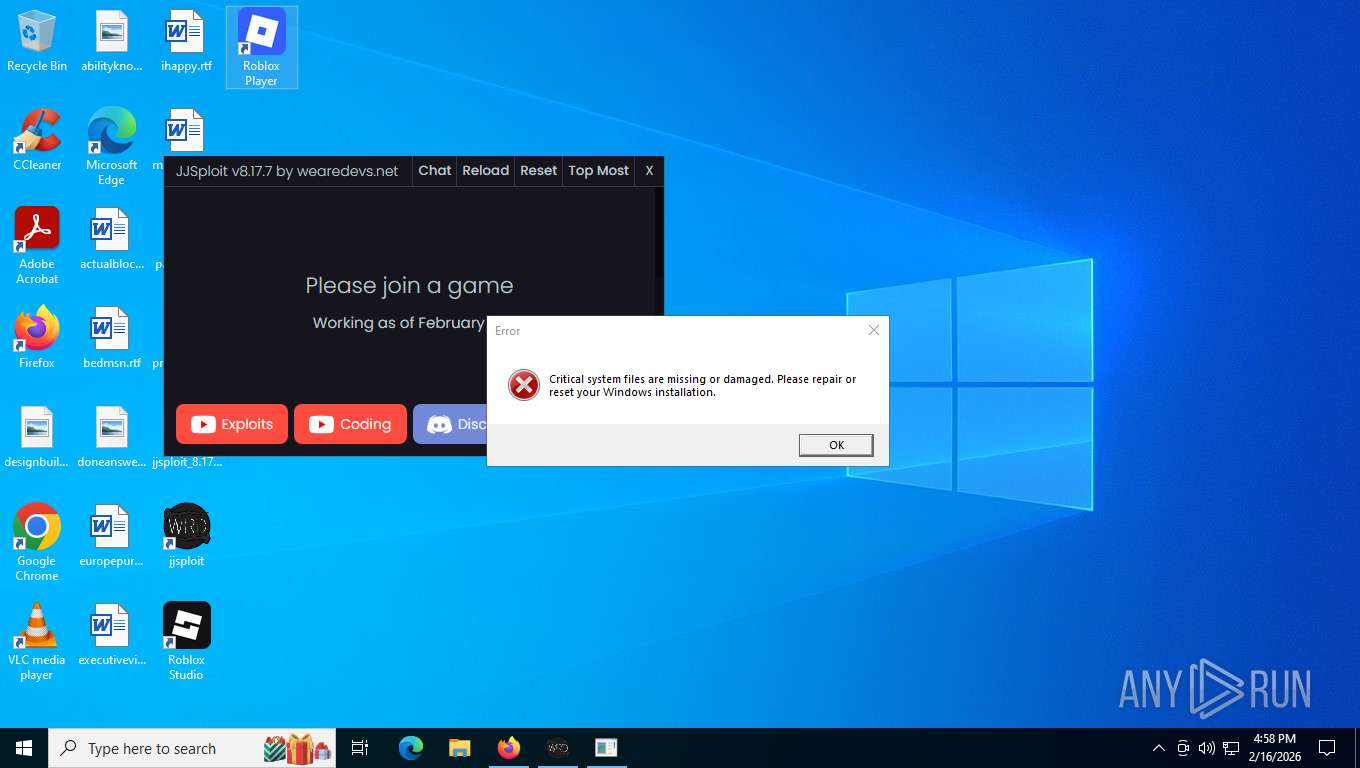Open CCleaner desktop shortcut

pyautogui.click(x=37, y=140)
